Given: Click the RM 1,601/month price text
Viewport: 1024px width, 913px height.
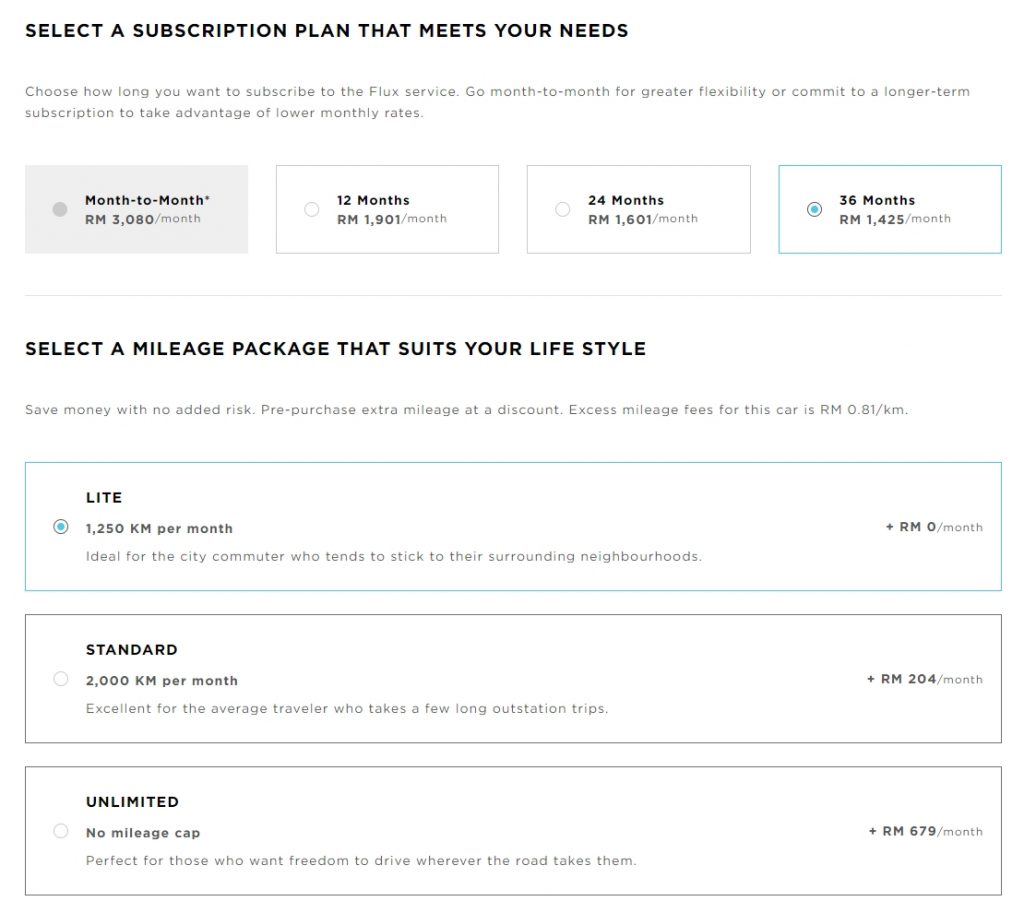Looking at the screenshot, I should tap(642, 219).
